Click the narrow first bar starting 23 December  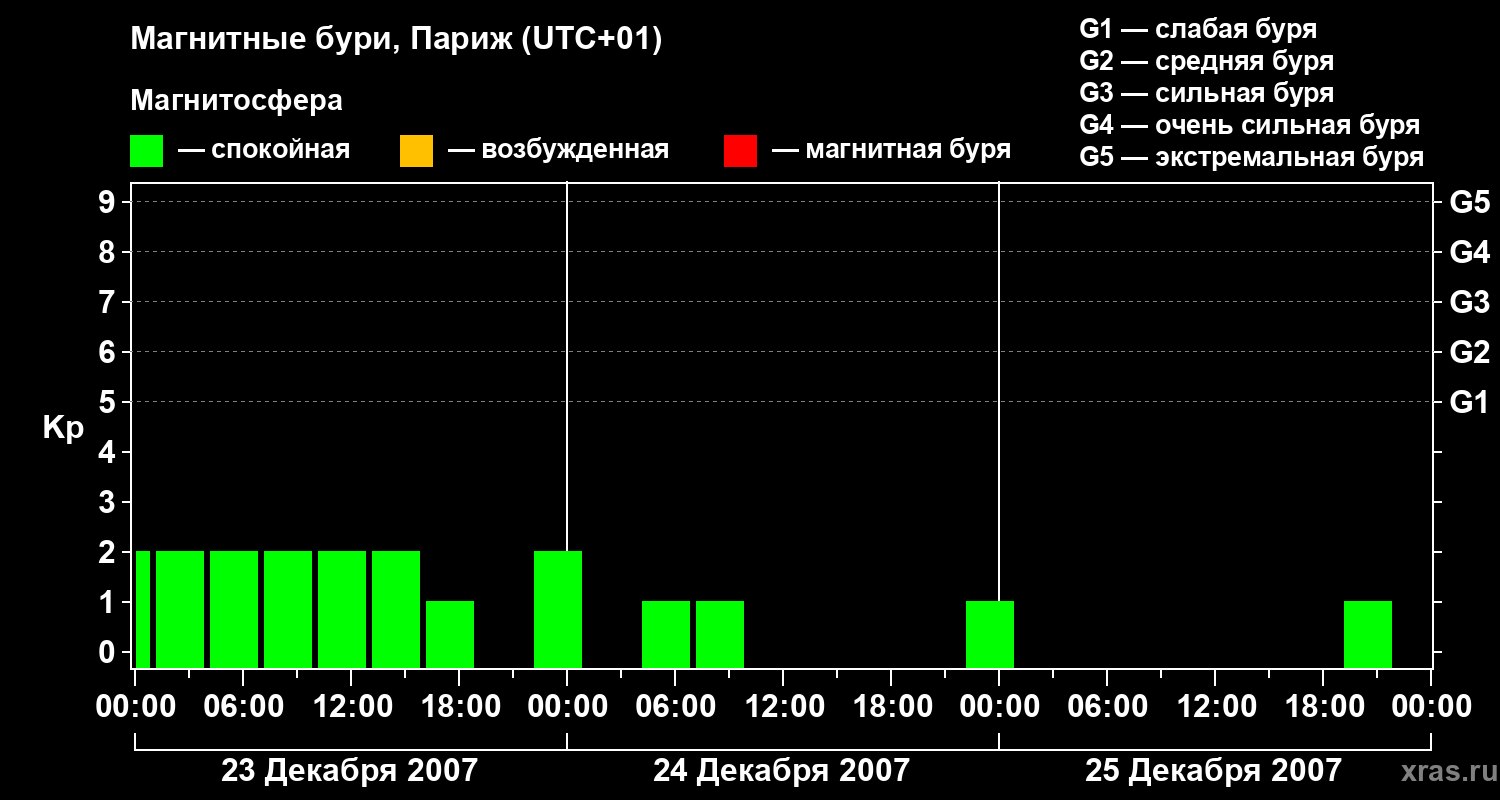point(143,609)
